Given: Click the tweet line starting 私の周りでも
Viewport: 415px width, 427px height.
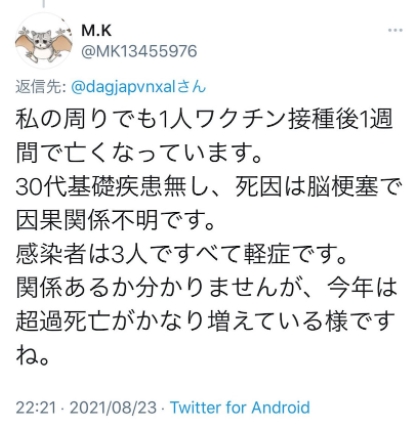Looking at the screenshot, I should pos(204,120).
